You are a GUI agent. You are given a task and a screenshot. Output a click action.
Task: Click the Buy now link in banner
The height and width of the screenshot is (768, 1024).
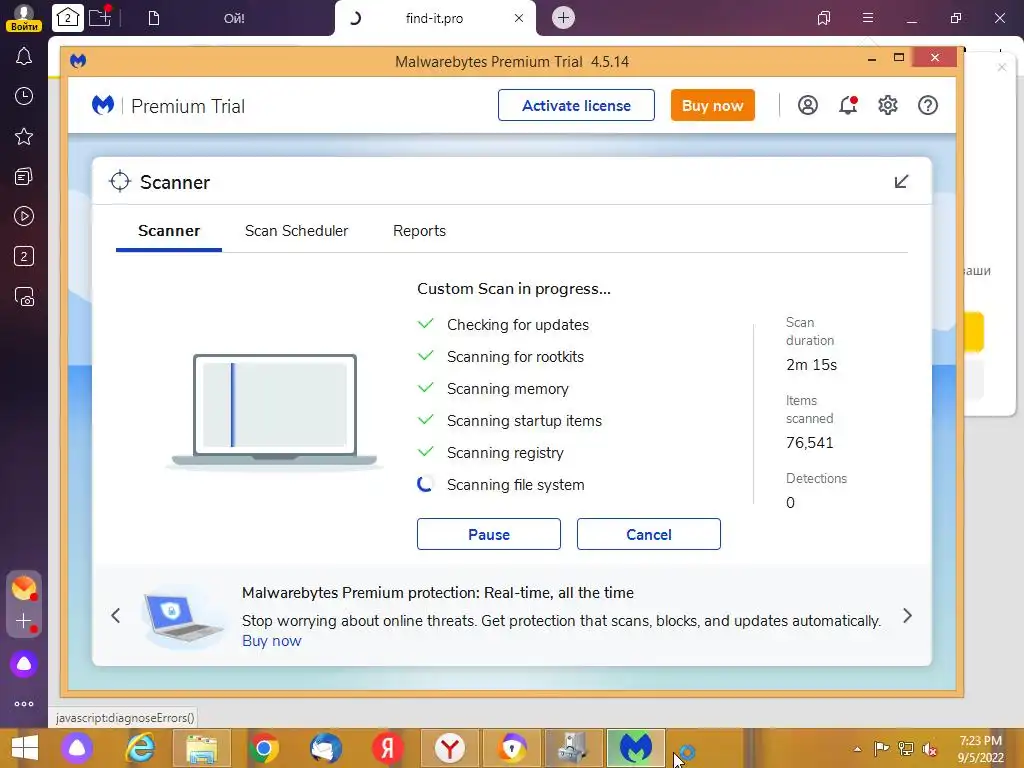coord(272,641)
